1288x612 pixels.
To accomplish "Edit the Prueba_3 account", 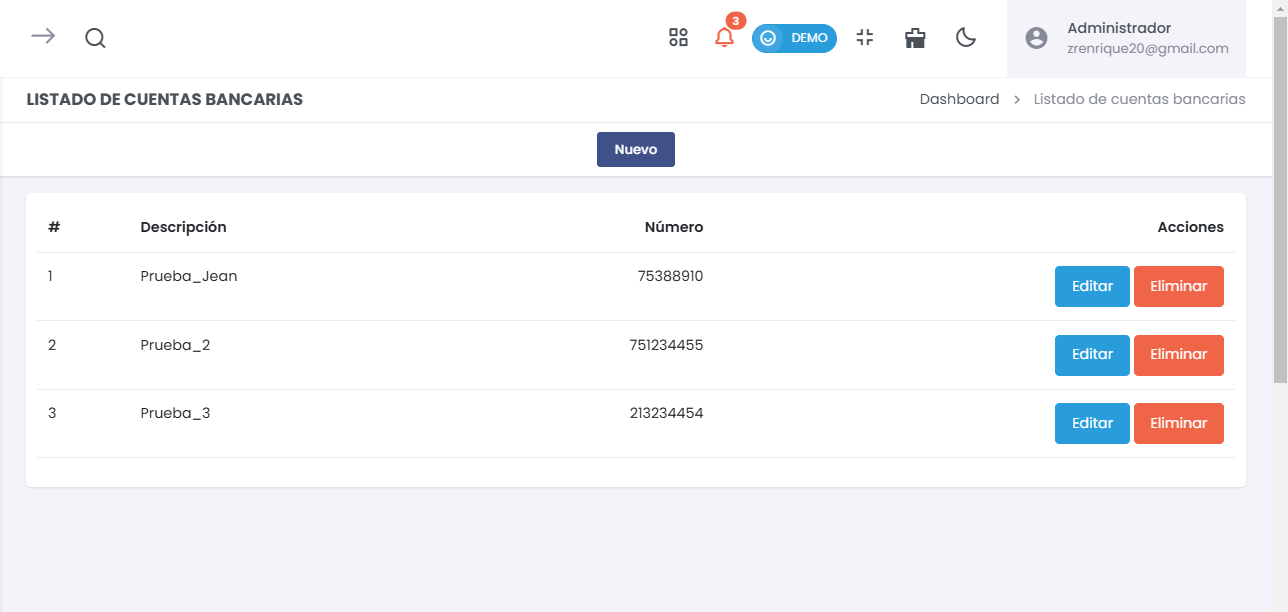I will click(1091, 423).
